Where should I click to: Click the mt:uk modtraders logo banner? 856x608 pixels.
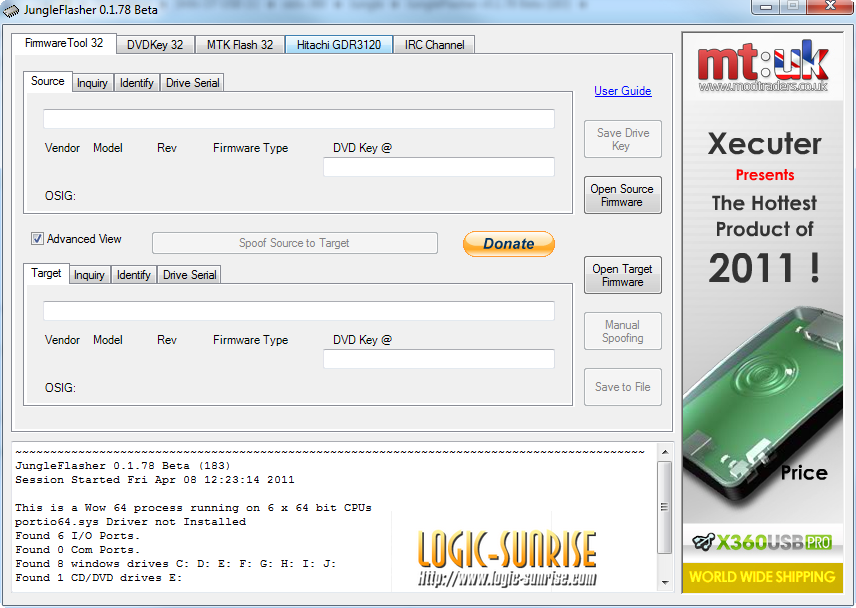(x=763, y=68)
